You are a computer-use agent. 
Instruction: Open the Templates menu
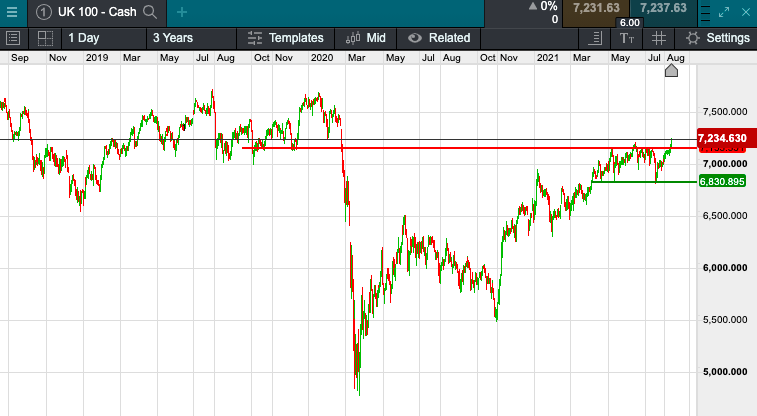point(286,38)
